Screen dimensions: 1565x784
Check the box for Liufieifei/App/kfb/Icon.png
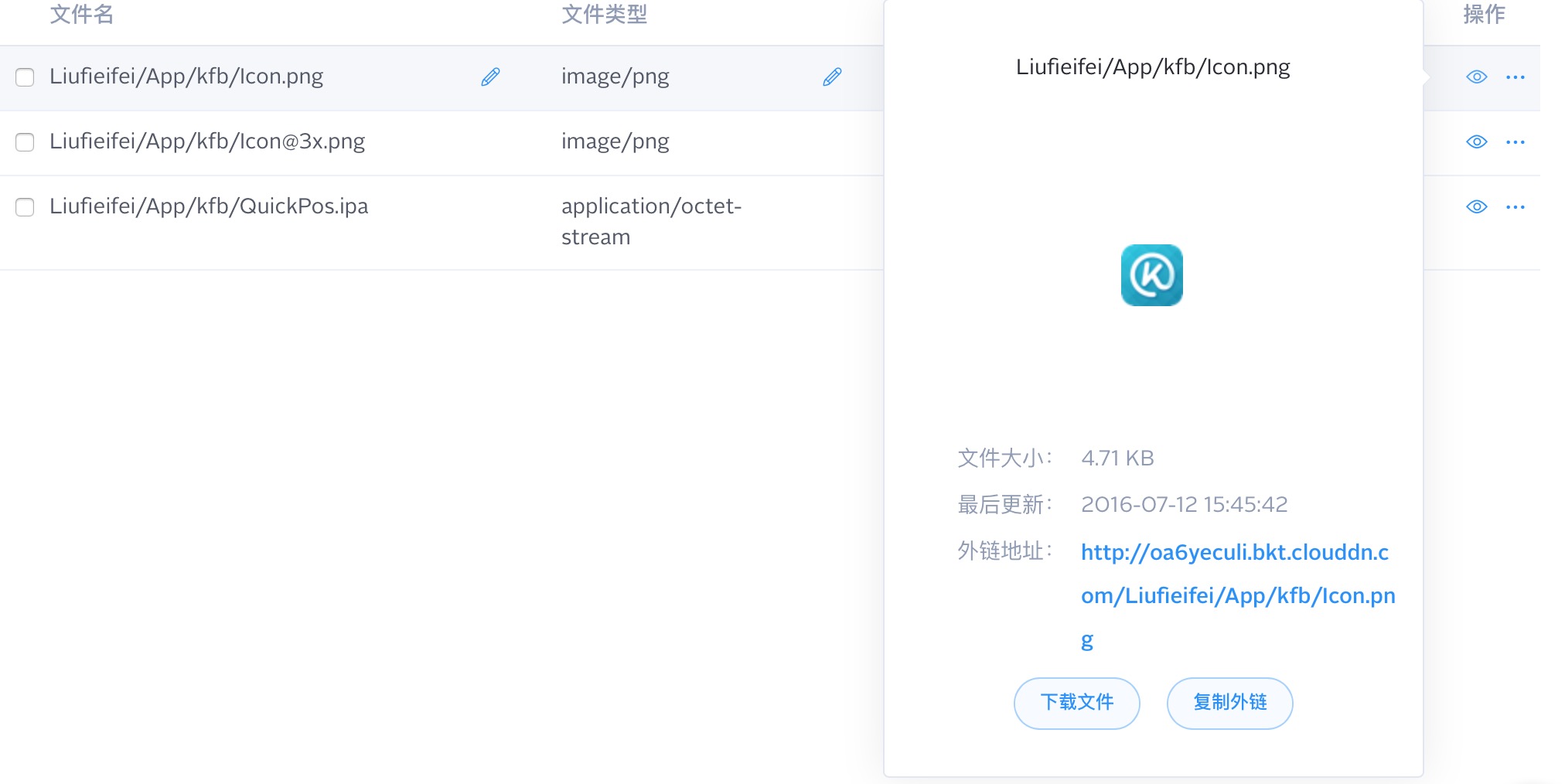tap(25, 77)
